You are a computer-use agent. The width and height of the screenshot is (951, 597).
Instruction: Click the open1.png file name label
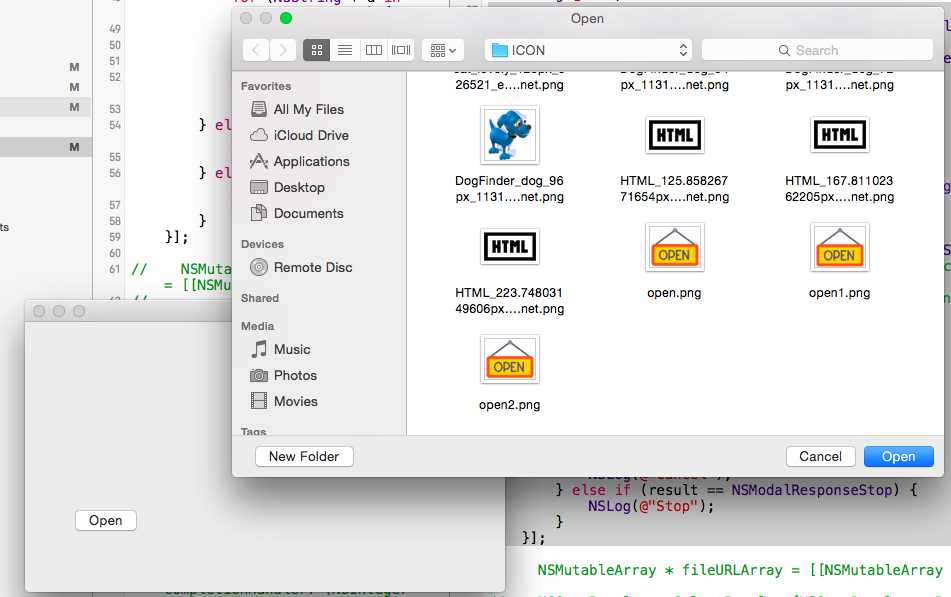coord(839,293)
